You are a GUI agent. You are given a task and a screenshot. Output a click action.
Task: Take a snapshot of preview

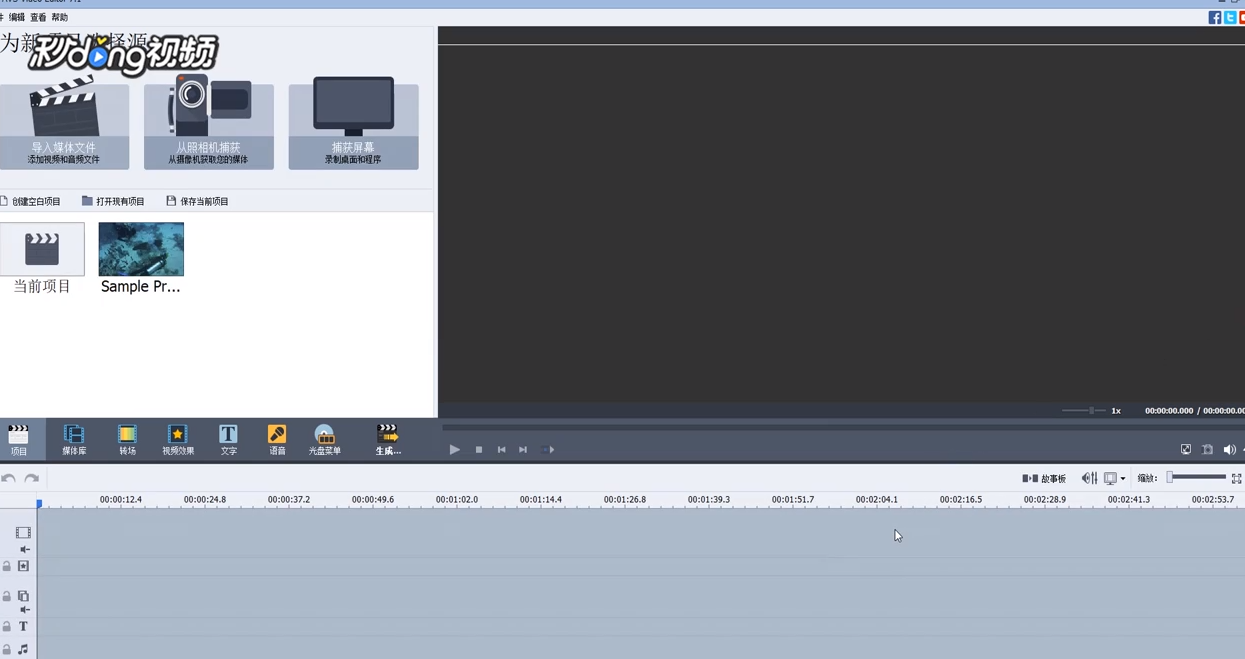coord(1208,450)
